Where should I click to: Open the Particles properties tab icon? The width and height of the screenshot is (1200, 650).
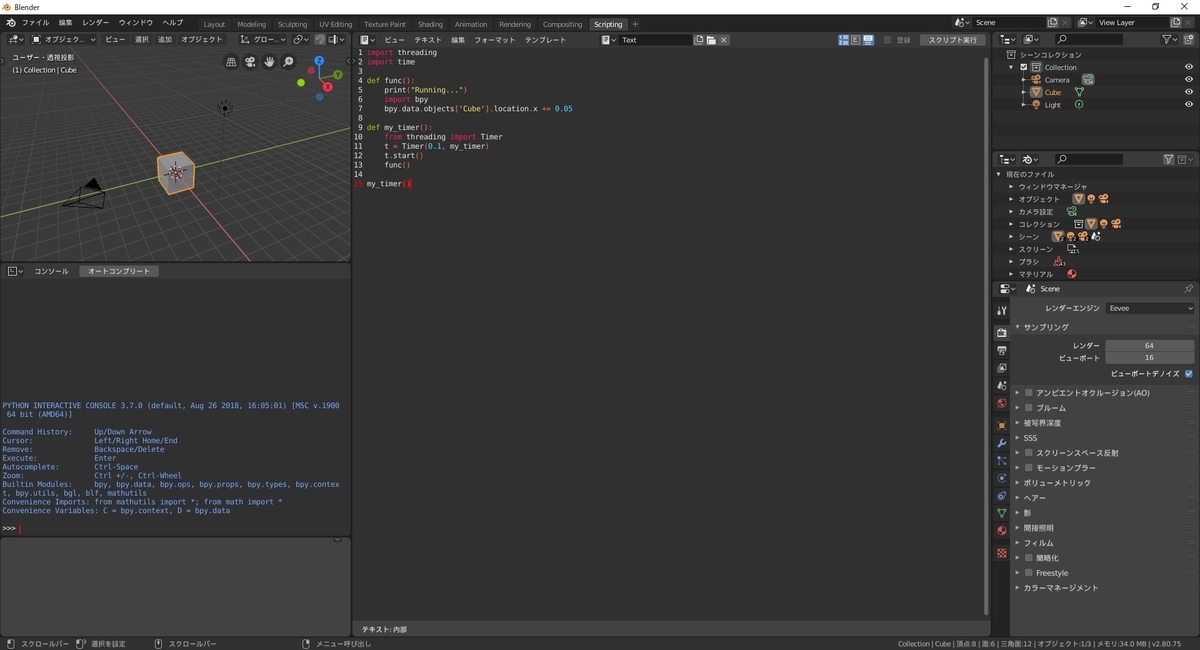[x=1001, y=461]
